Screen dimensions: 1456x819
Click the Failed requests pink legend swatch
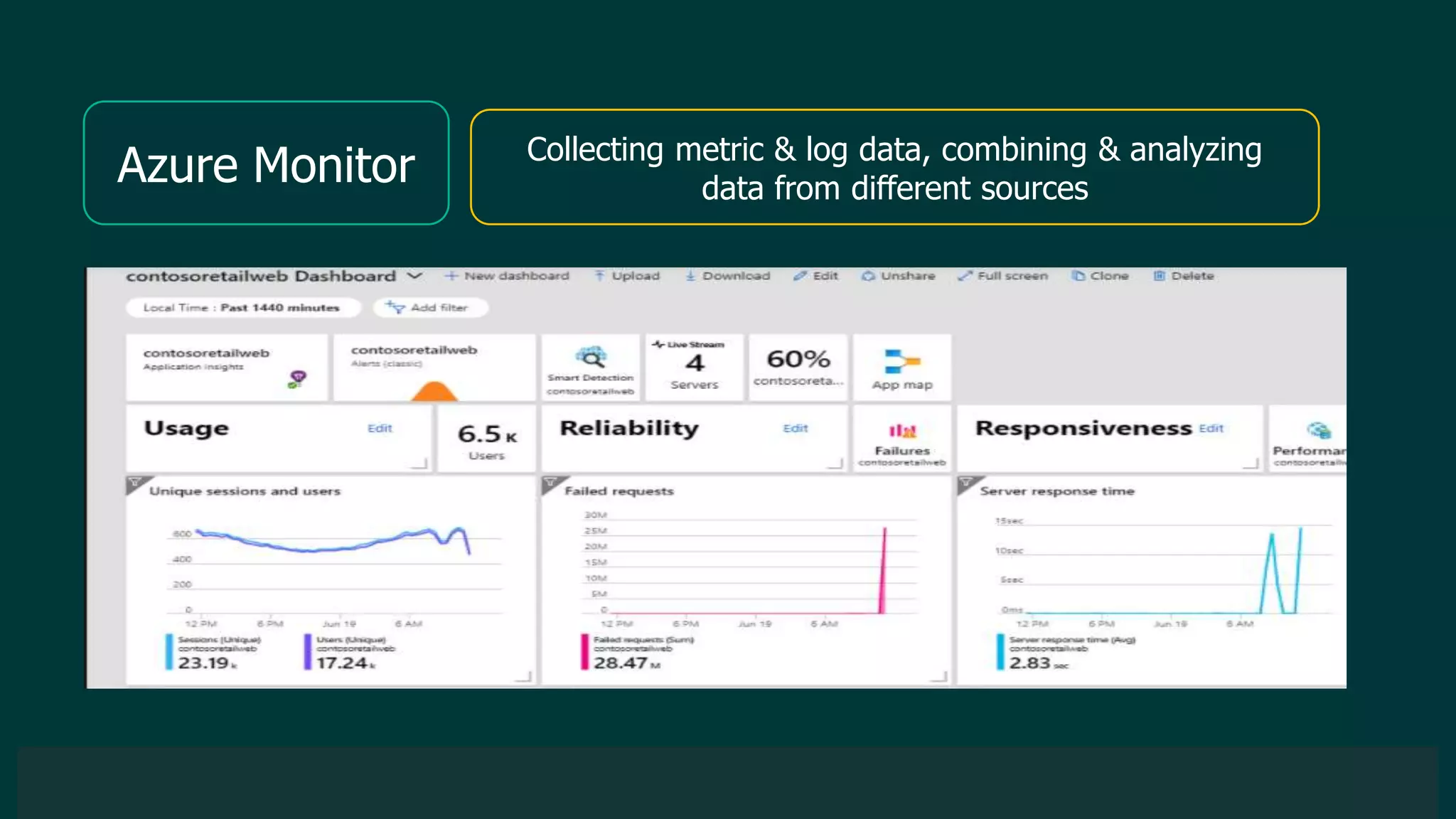585,652
